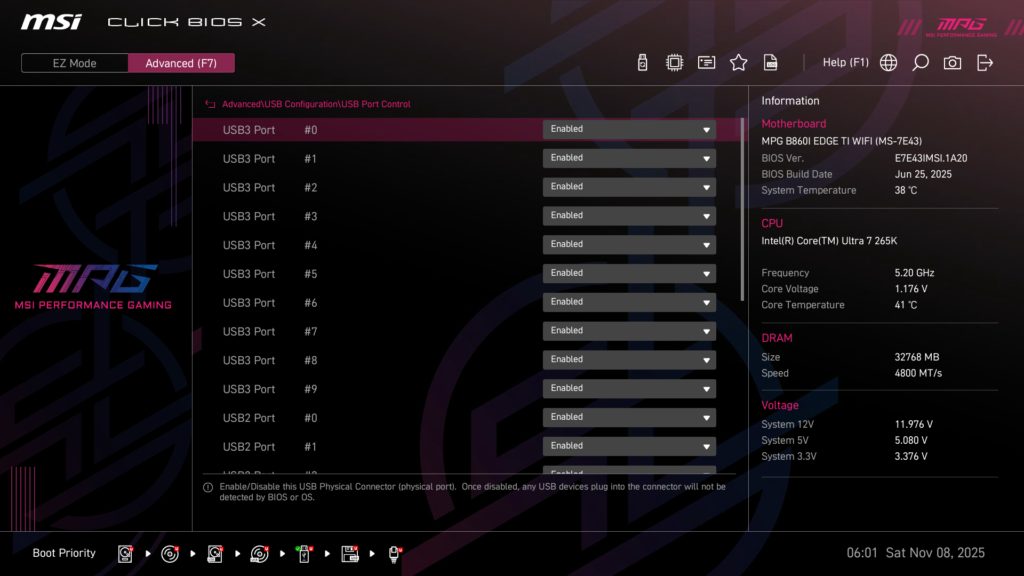Screen dimensions: 1024x576
Task: Click the memo notes icon in toolbar
Action: point(705,61)
